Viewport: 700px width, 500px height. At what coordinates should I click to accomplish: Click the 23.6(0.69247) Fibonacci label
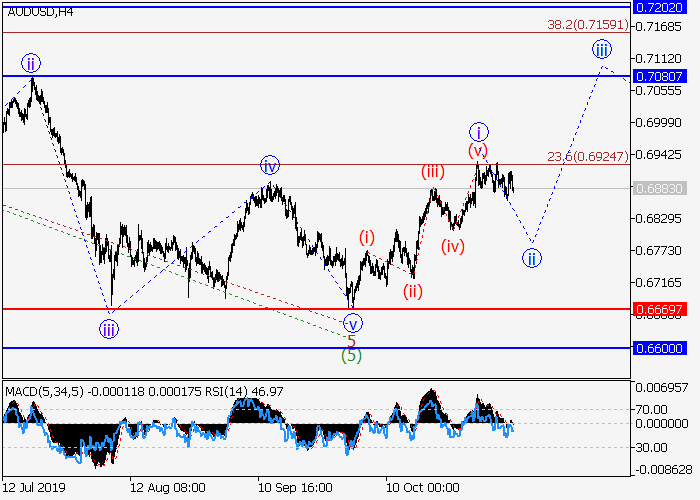(x=587, y=156)
